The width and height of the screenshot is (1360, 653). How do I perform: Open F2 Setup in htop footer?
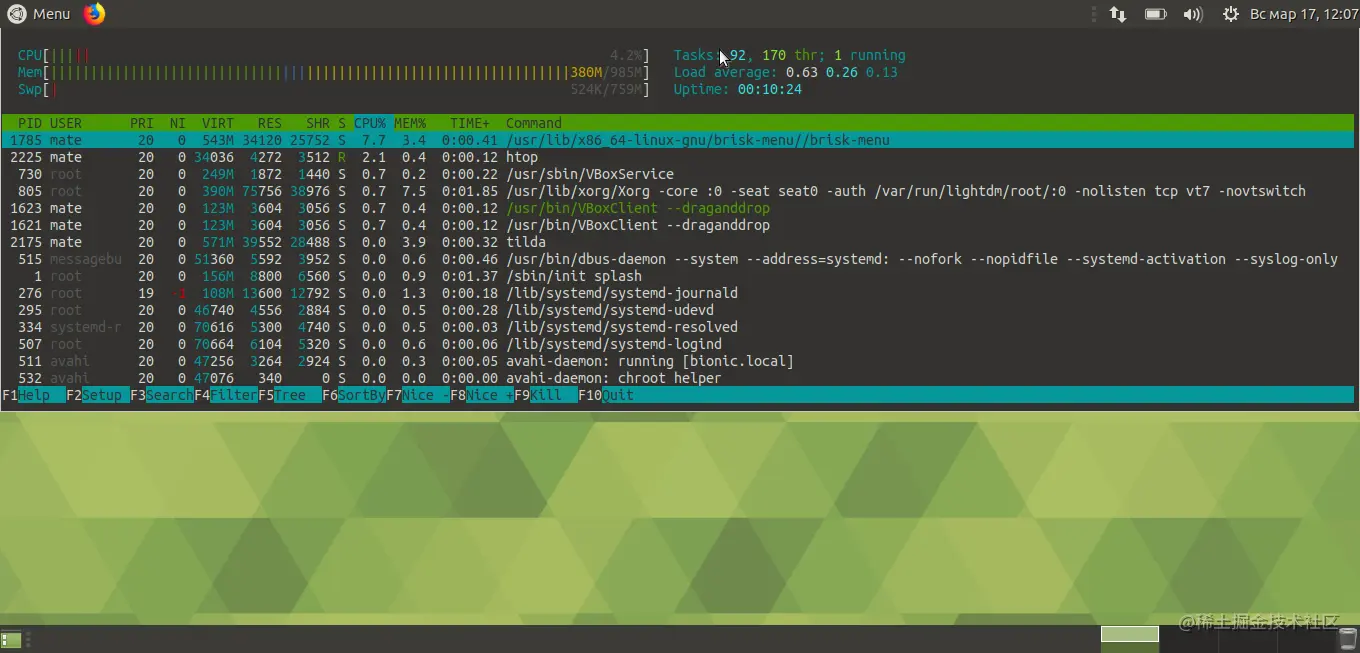pyautogui.click(x=98, y=395)
